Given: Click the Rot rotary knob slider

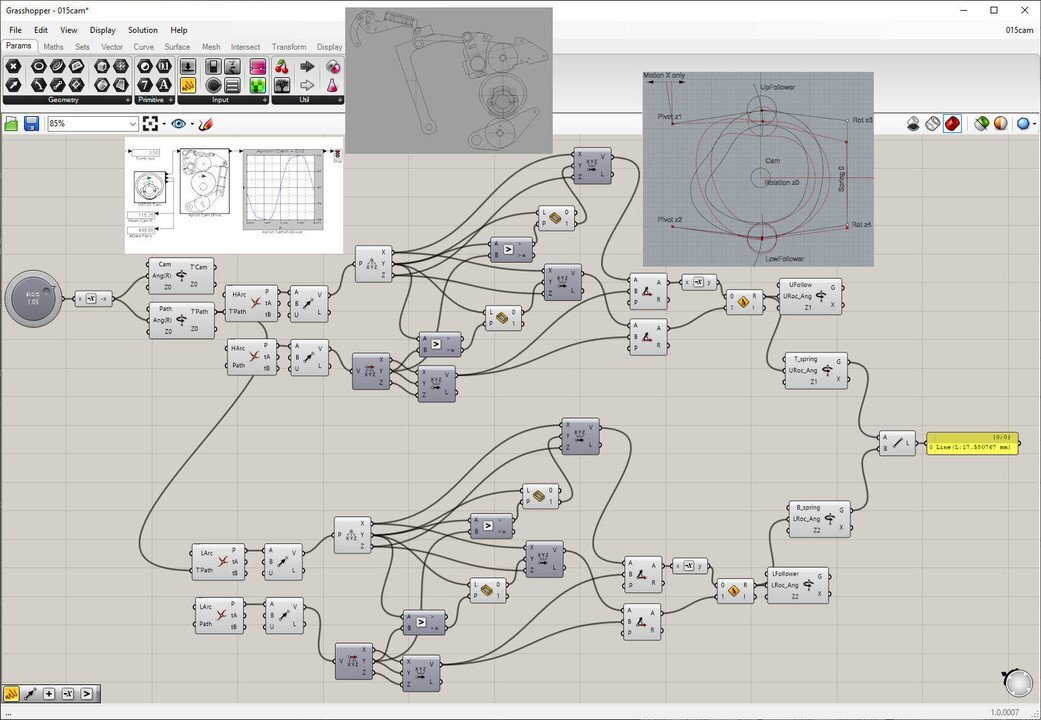Looking at the screenshot, I should coord(33,298).
